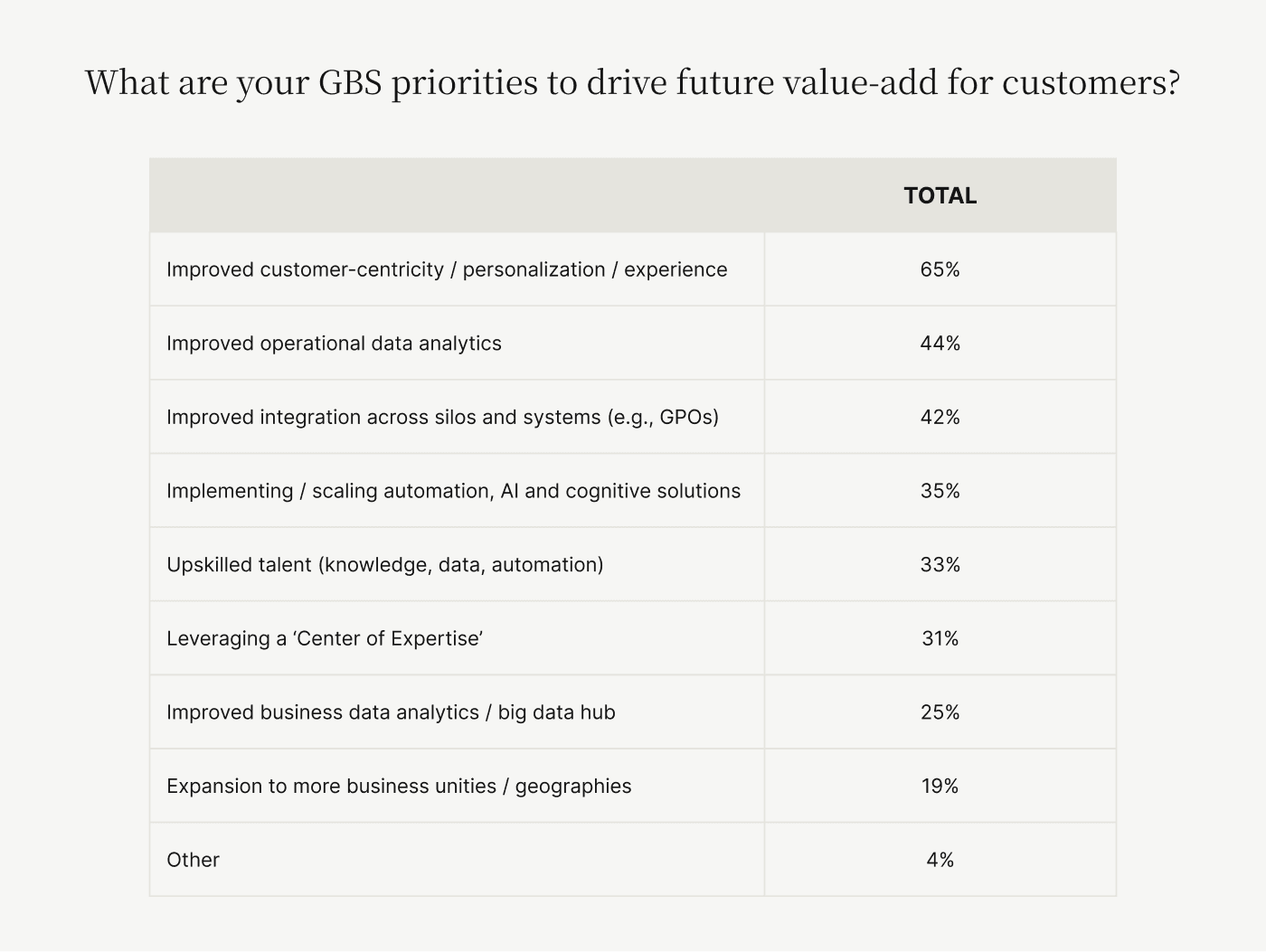Click the 4% value cell
The image size is (1266, 952).
[x=940, y=860]
